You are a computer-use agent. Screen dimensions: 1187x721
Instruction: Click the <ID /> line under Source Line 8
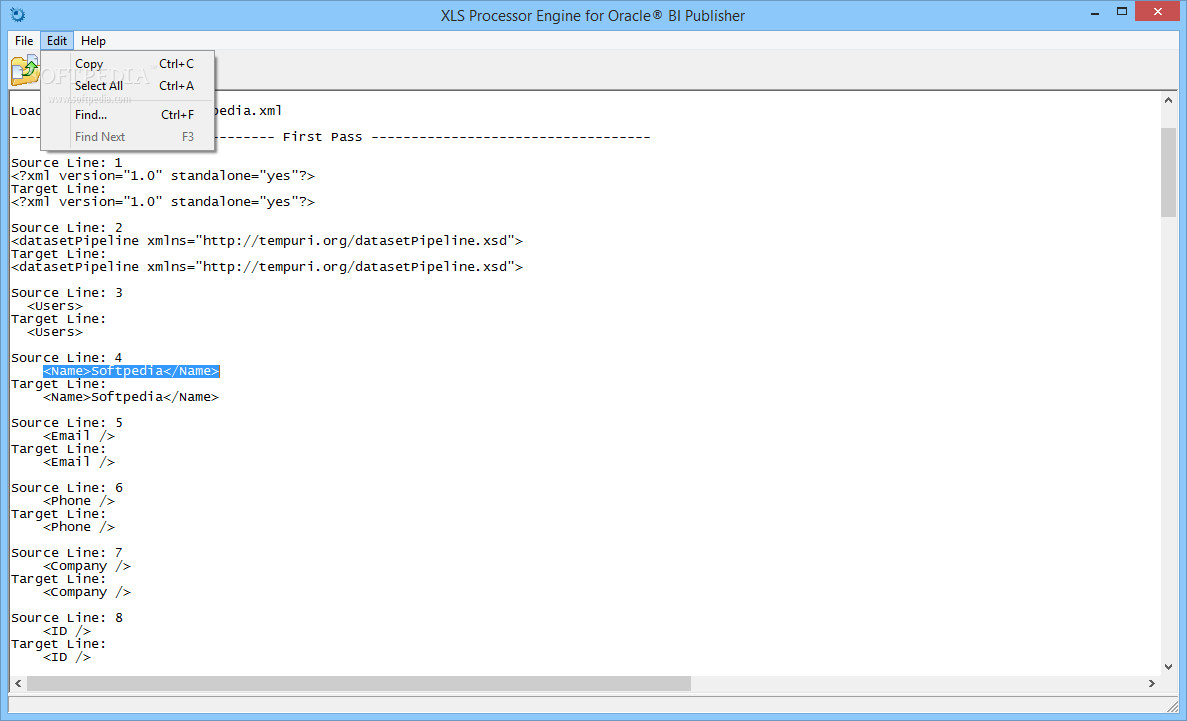67,631
